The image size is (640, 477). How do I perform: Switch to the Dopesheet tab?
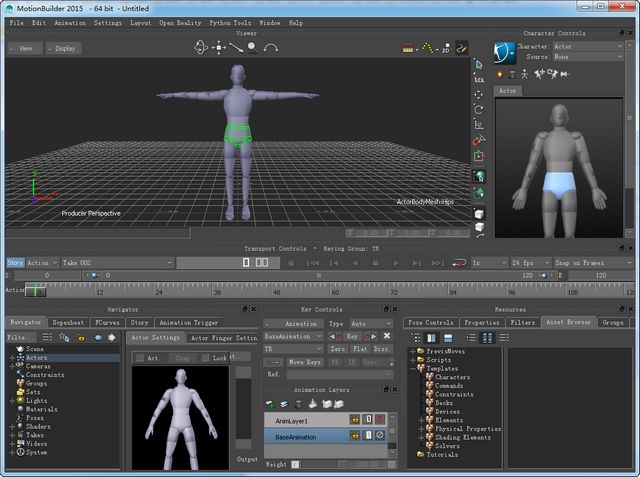(68, 322)
